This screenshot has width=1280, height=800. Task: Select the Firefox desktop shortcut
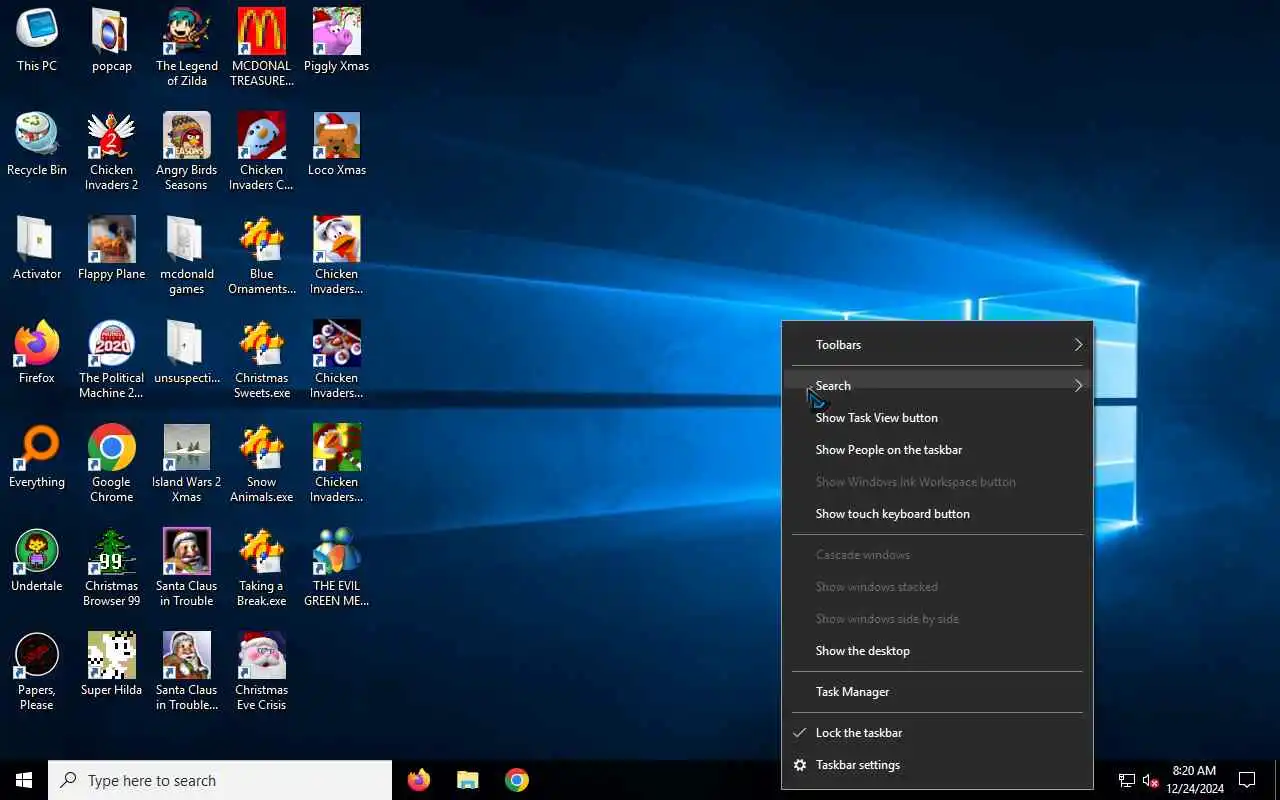(37, 353)
